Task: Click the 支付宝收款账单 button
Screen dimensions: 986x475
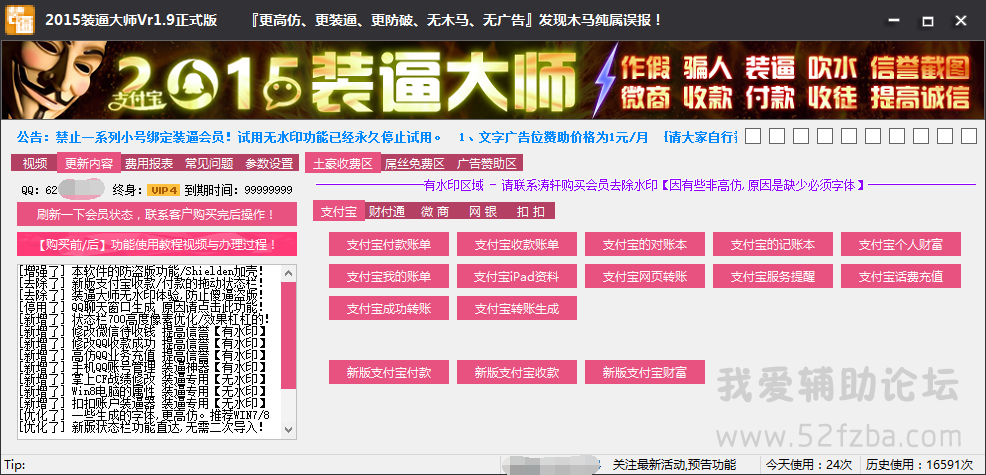Action: 516,244
